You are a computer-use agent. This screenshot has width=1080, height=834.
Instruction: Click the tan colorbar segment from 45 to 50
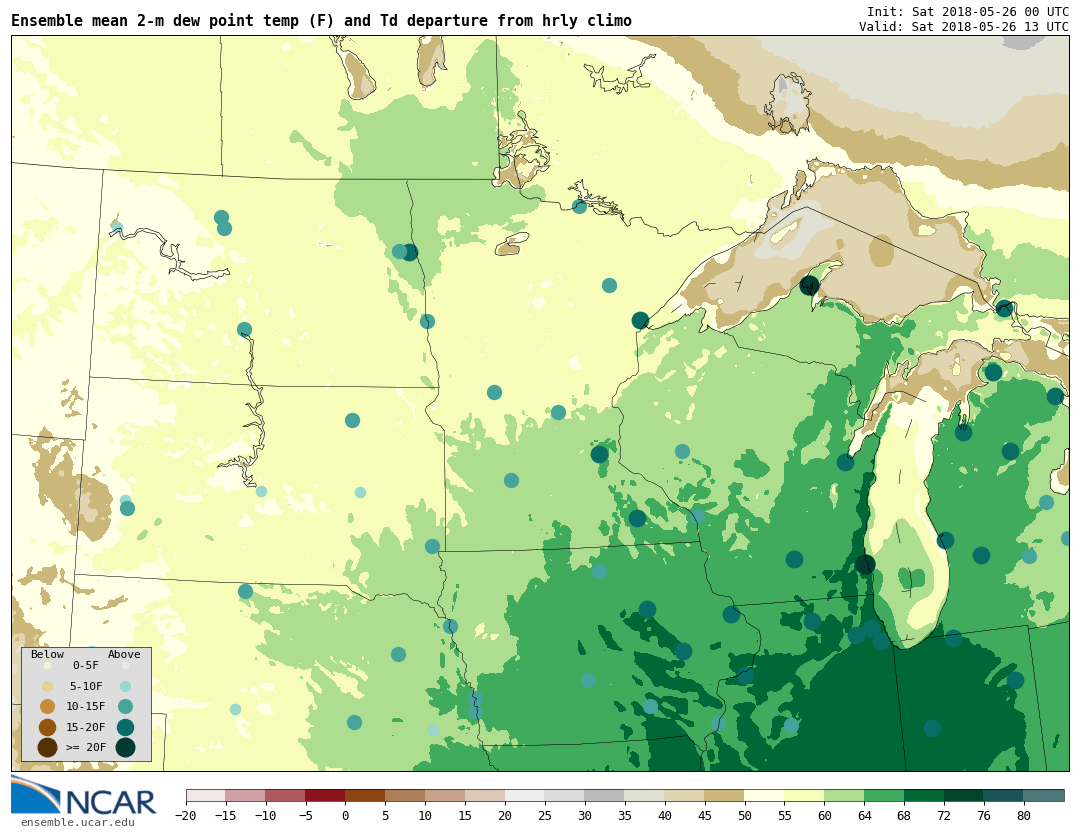(725, 796)
